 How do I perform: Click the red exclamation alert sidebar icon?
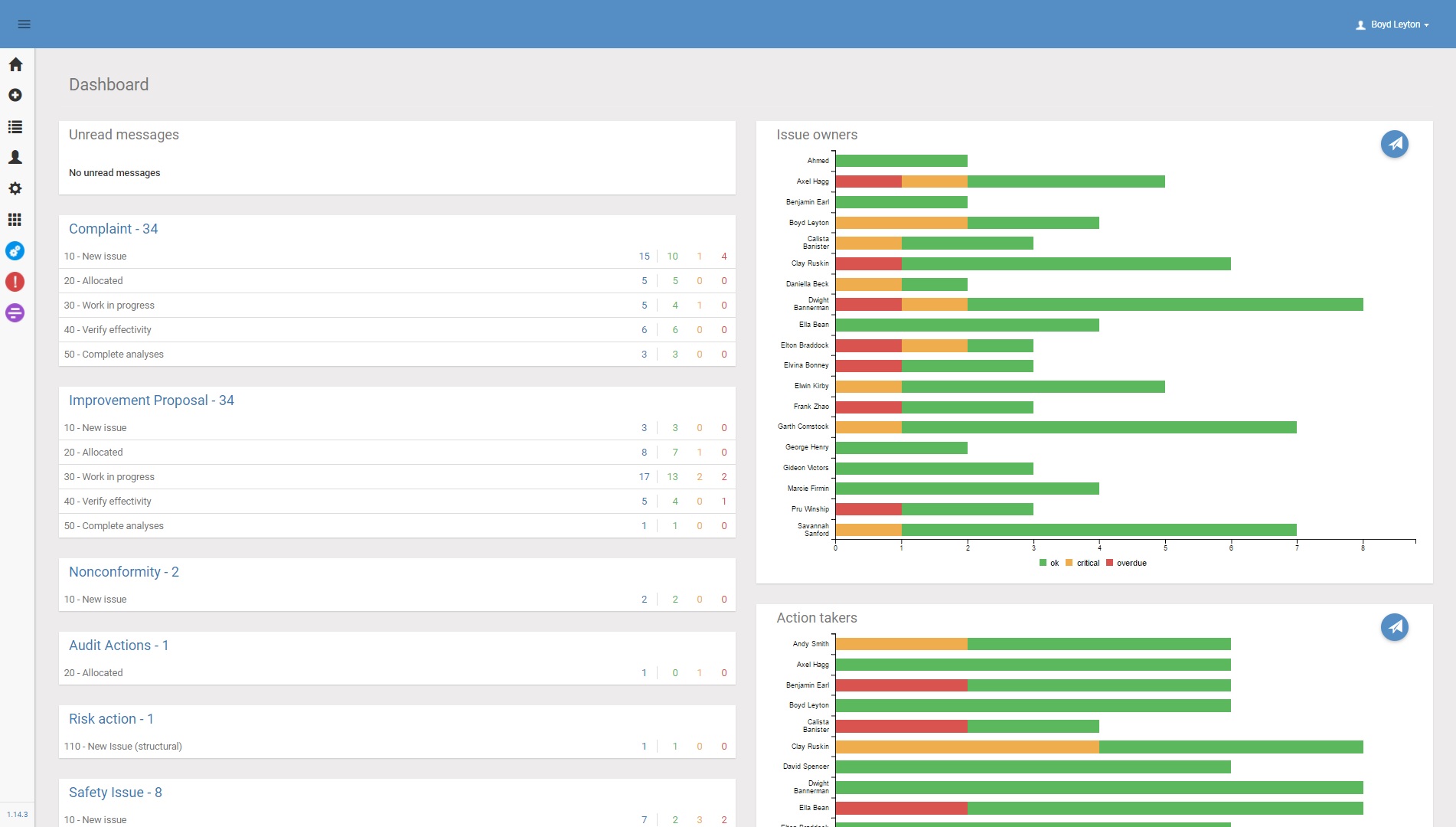click(x=15, y=282)
